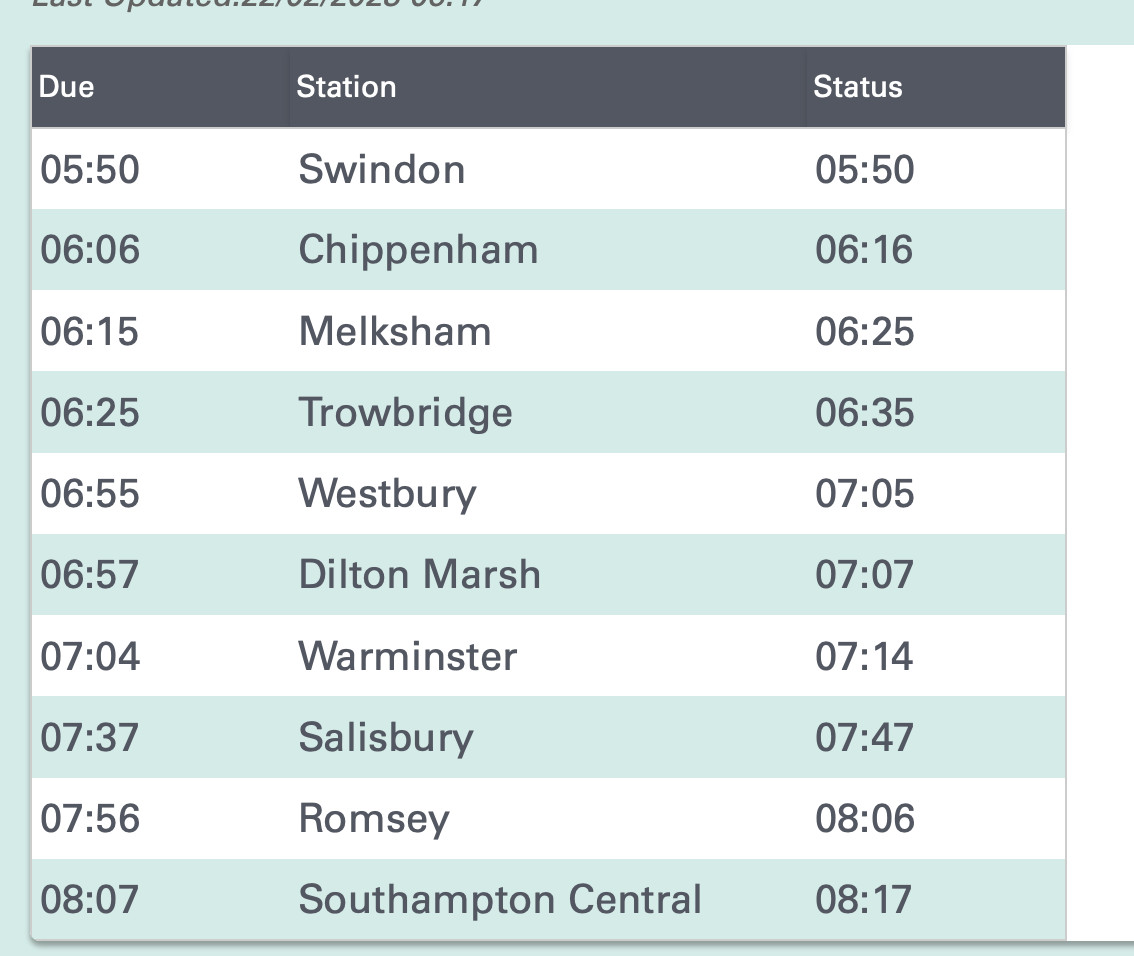This screenshot has height=956, width=1134.
Task: Click the 08:06 status for Romsey
Action: tap(865, 819)
